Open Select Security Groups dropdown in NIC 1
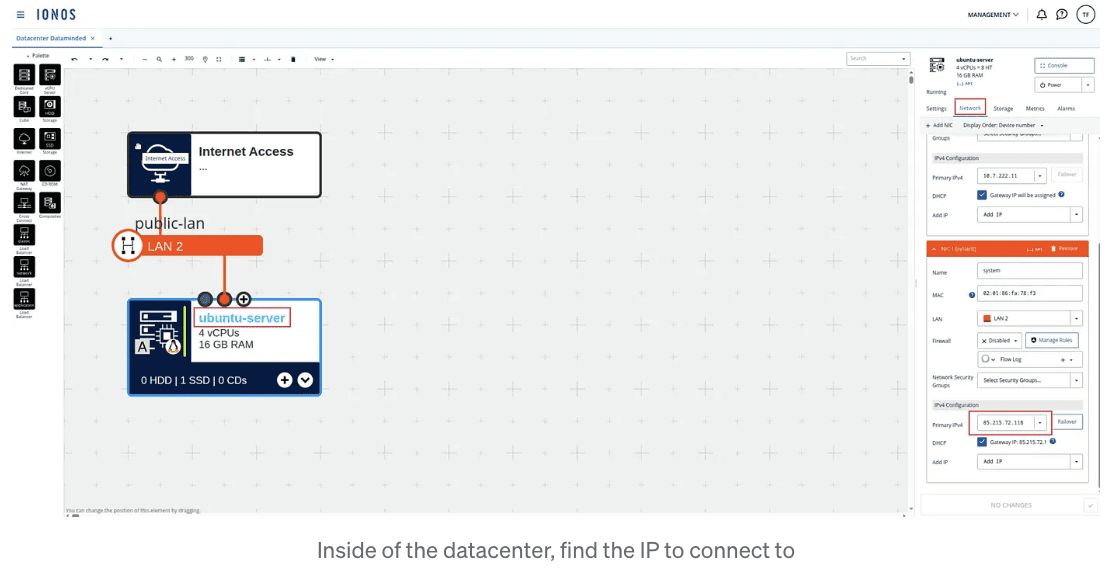 click(1030, 380)
